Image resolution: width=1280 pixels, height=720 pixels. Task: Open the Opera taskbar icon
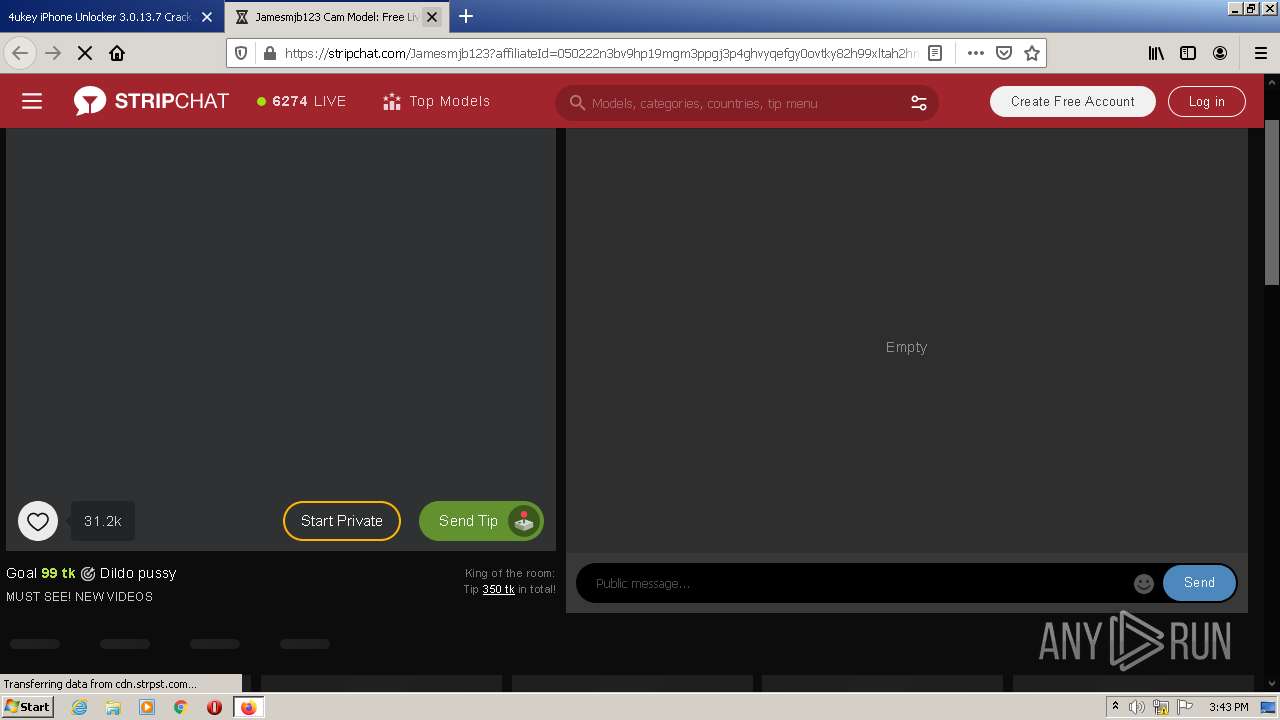point(214,707)
